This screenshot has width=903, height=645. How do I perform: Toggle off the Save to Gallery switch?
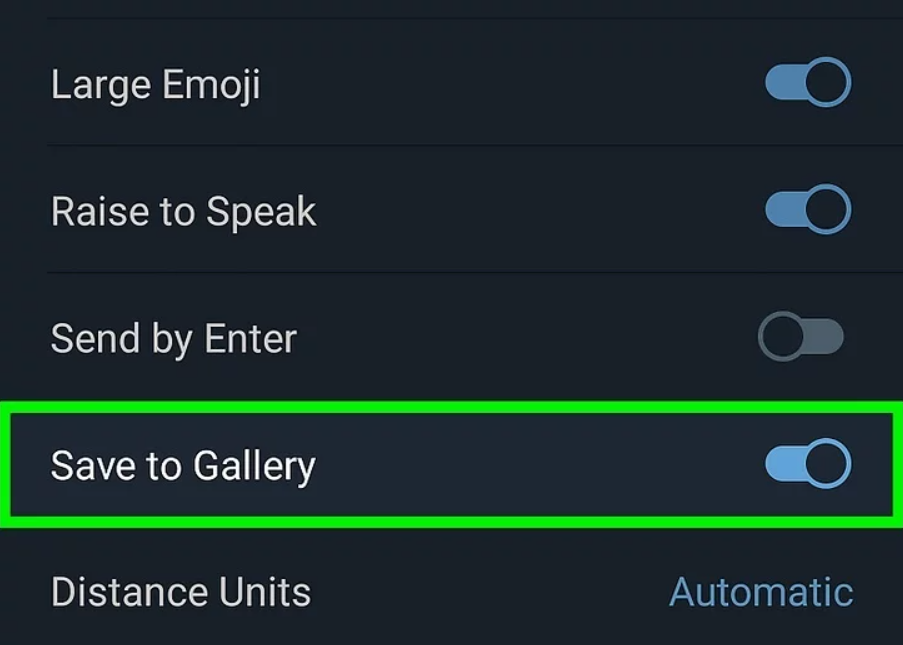807,464
